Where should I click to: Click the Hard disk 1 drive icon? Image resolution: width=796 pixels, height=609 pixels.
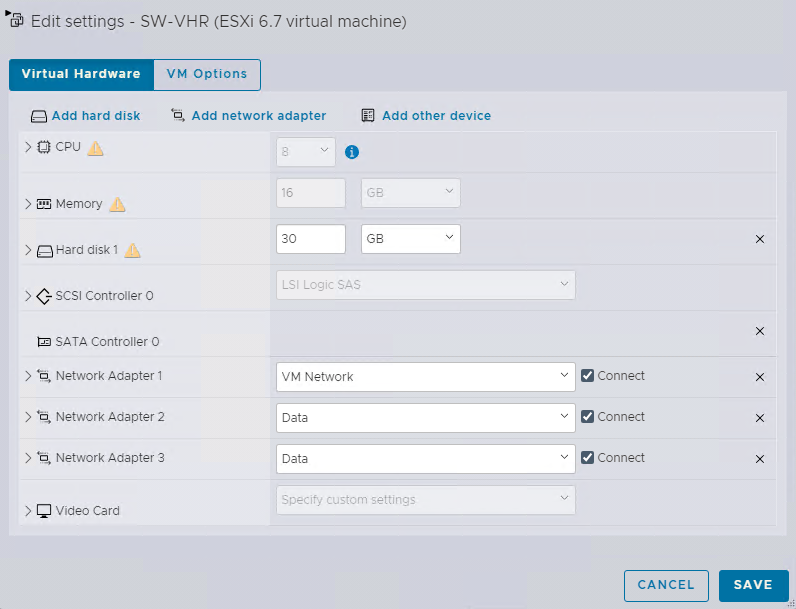coord(45,251)
